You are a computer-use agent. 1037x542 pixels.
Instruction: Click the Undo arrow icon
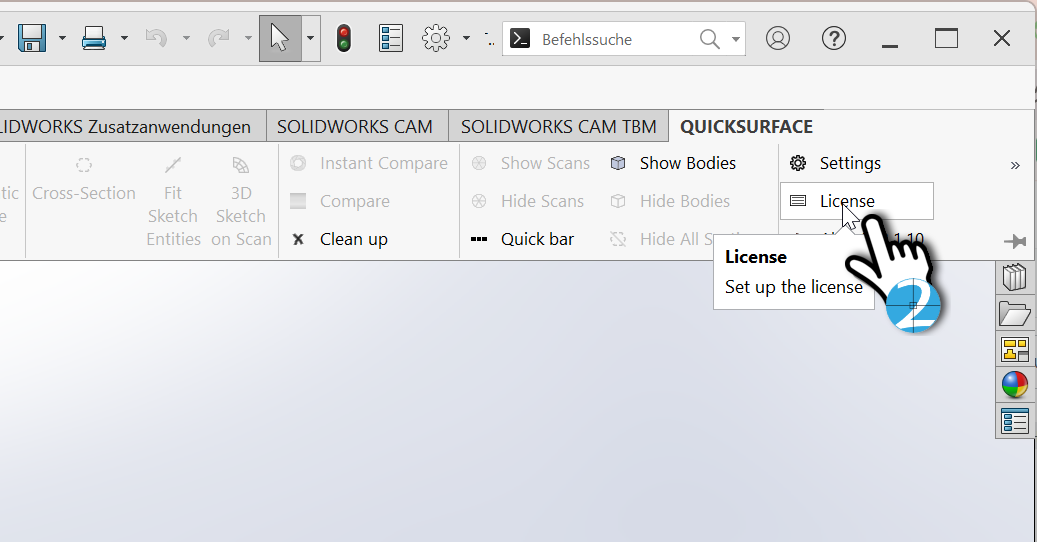tap(156, 38)
